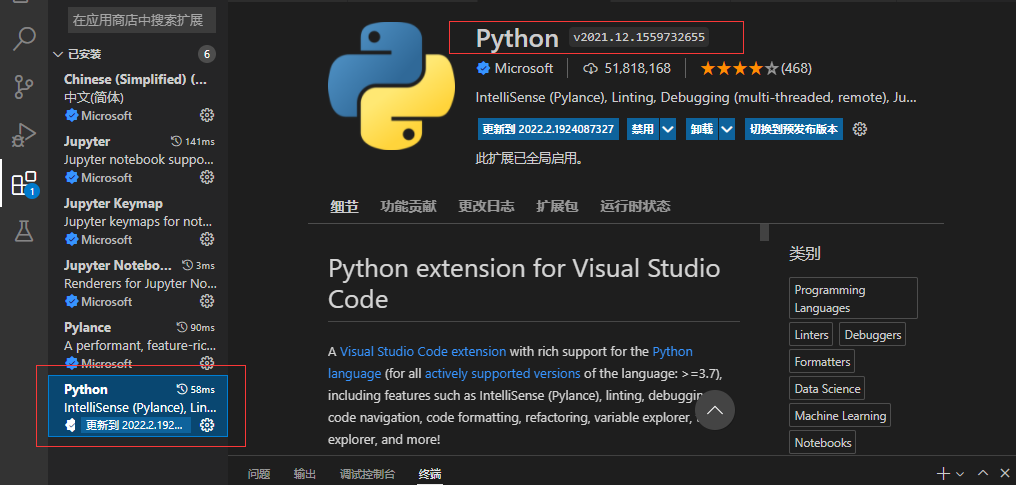Switch to the 功能贡献 tab
The image size is (1016, 485).
tap(408, 207)
